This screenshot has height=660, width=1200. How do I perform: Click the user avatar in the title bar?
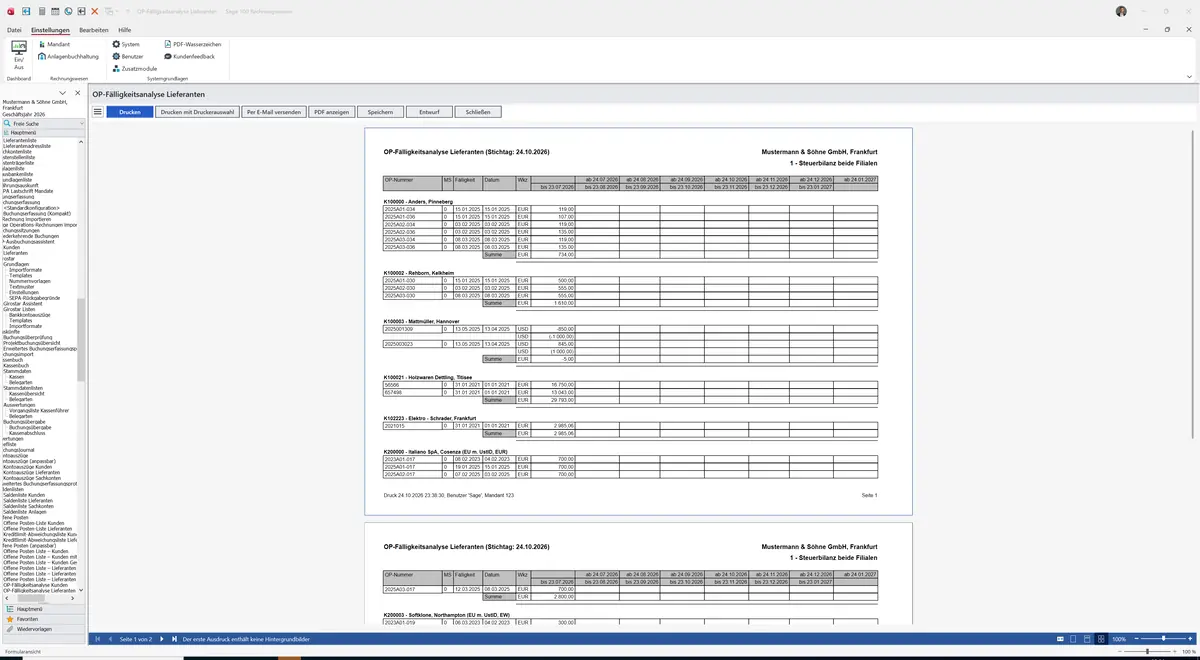pos(1121,10)
